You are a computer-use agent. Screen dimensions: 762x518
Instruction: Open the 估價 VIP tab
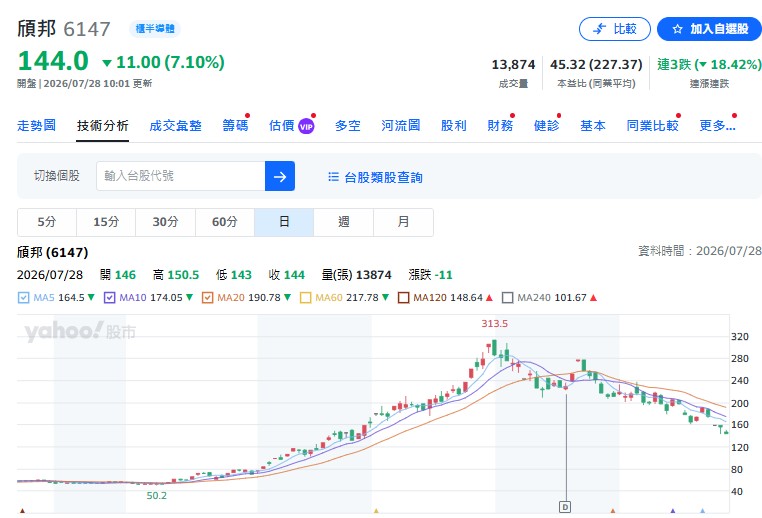pyautogui.click(x=292, y=126)
